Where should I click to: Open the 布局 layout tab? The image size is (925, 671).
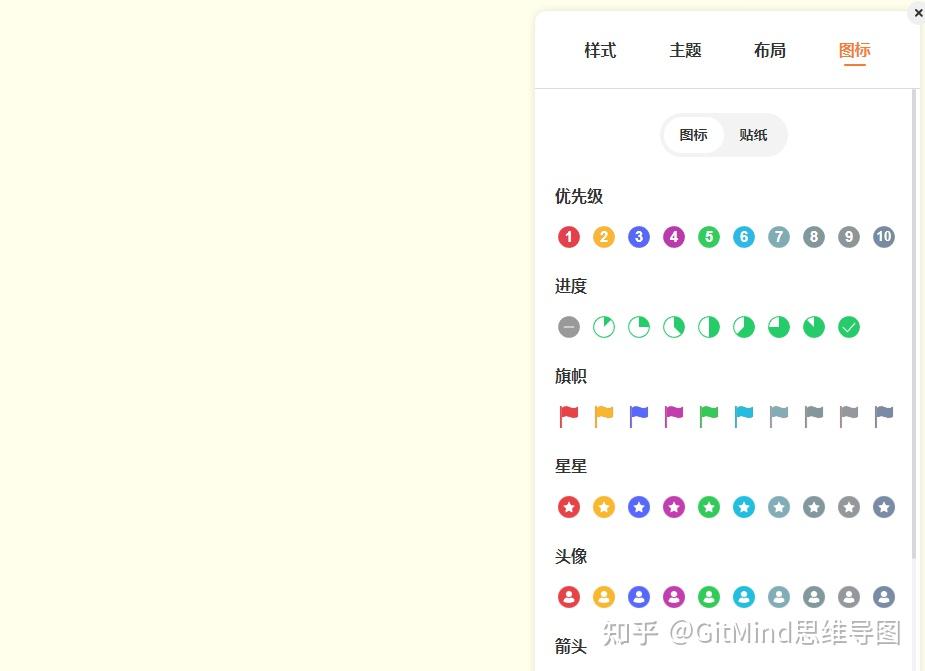click(769, 51)
